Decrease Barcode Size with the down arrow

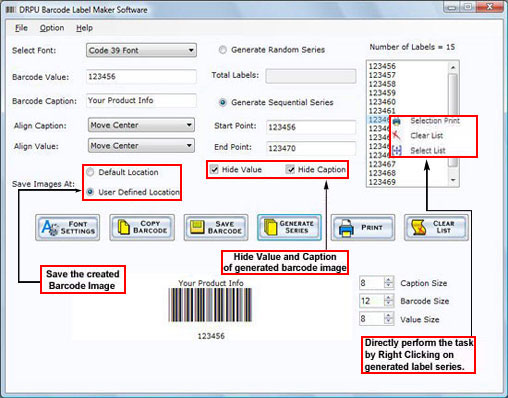point(388,304)
